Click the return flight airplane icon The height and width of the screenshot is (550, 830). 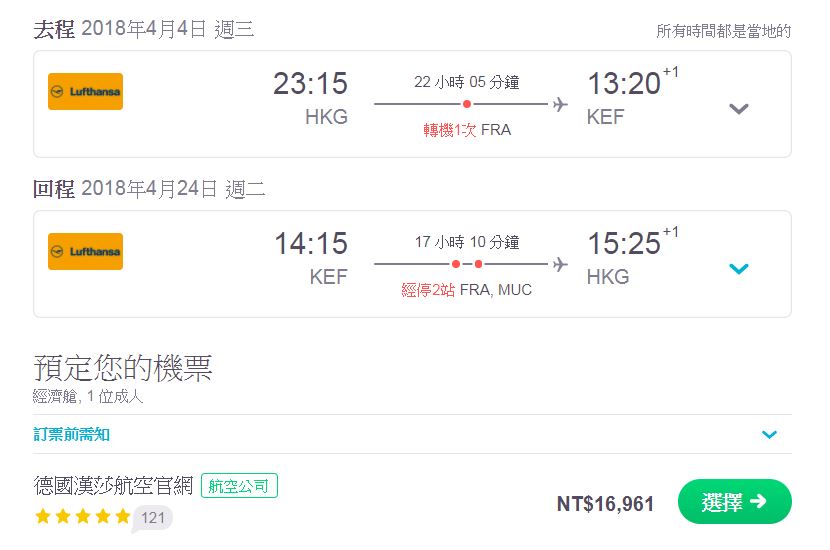[560, 264]
